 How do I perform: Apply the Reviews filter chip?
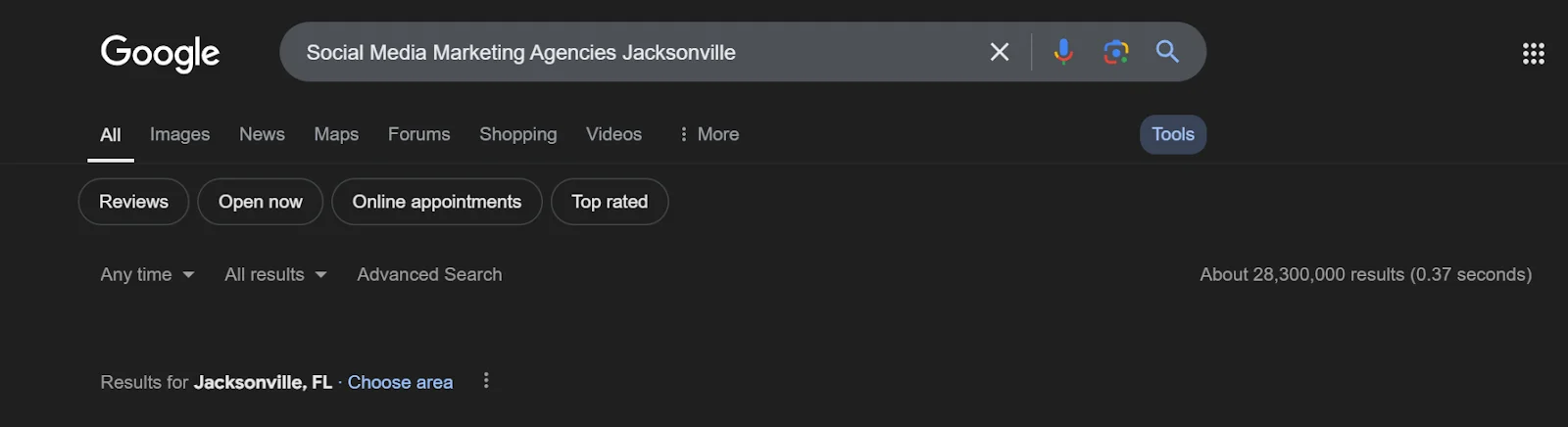133,202
